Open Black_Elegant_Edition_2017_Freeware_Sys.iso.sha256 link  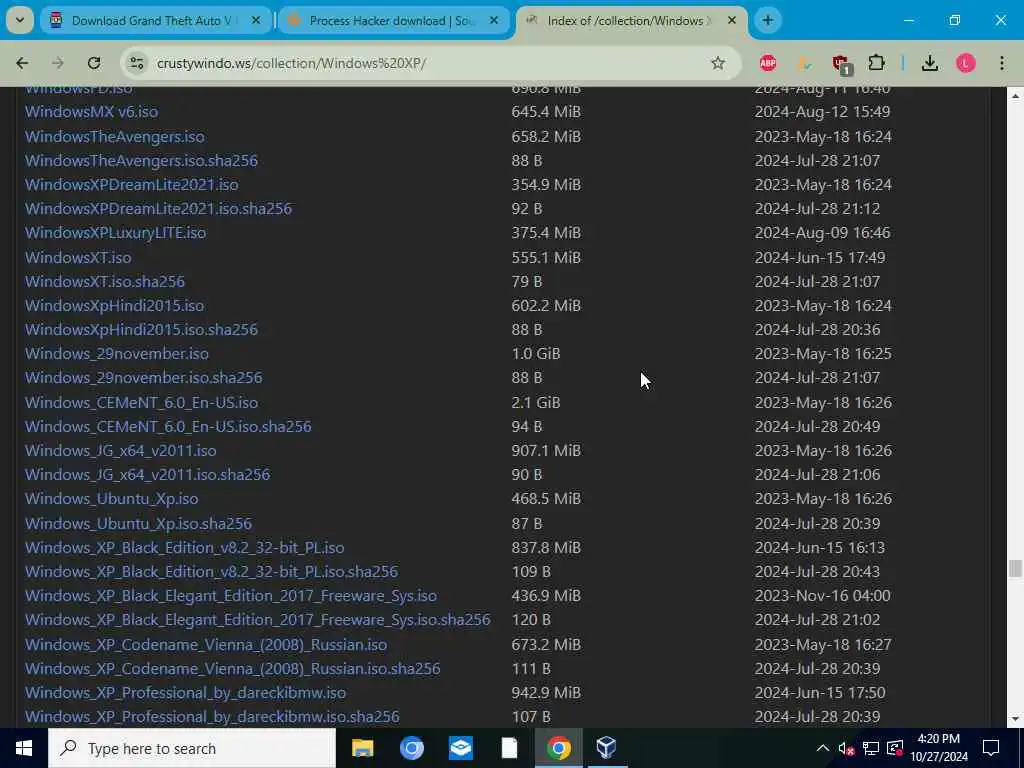(258, 620)
